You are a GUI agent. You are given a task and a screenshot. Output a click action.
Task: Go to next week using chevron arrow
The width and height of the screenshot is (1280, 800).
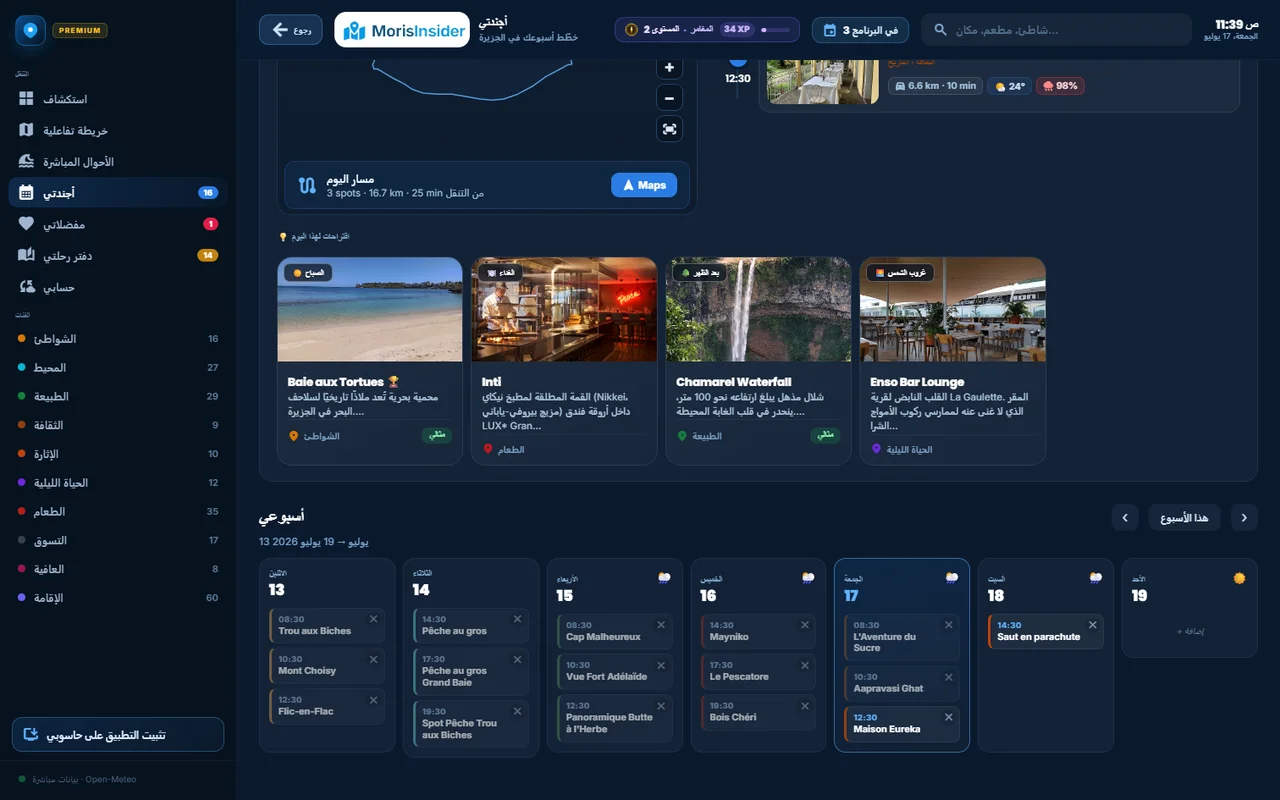coord(1125,518)
